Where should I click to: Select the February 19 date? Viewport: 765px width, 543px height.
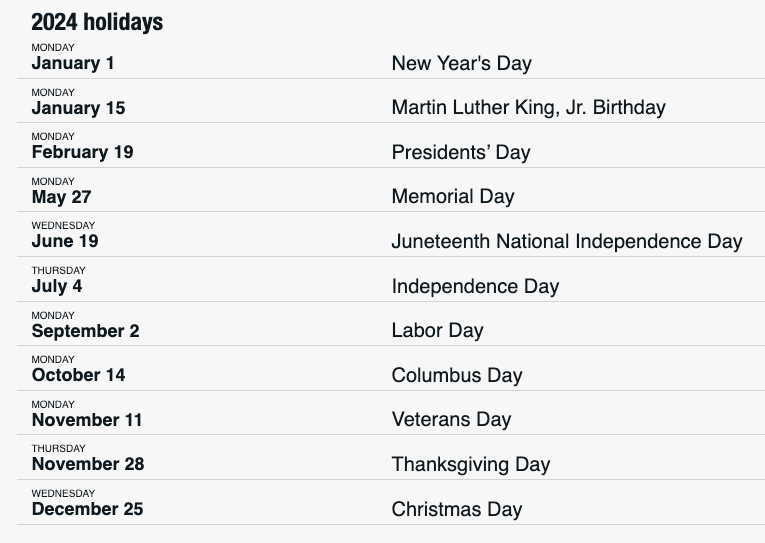pyautogui.click(x=82, y=152)
